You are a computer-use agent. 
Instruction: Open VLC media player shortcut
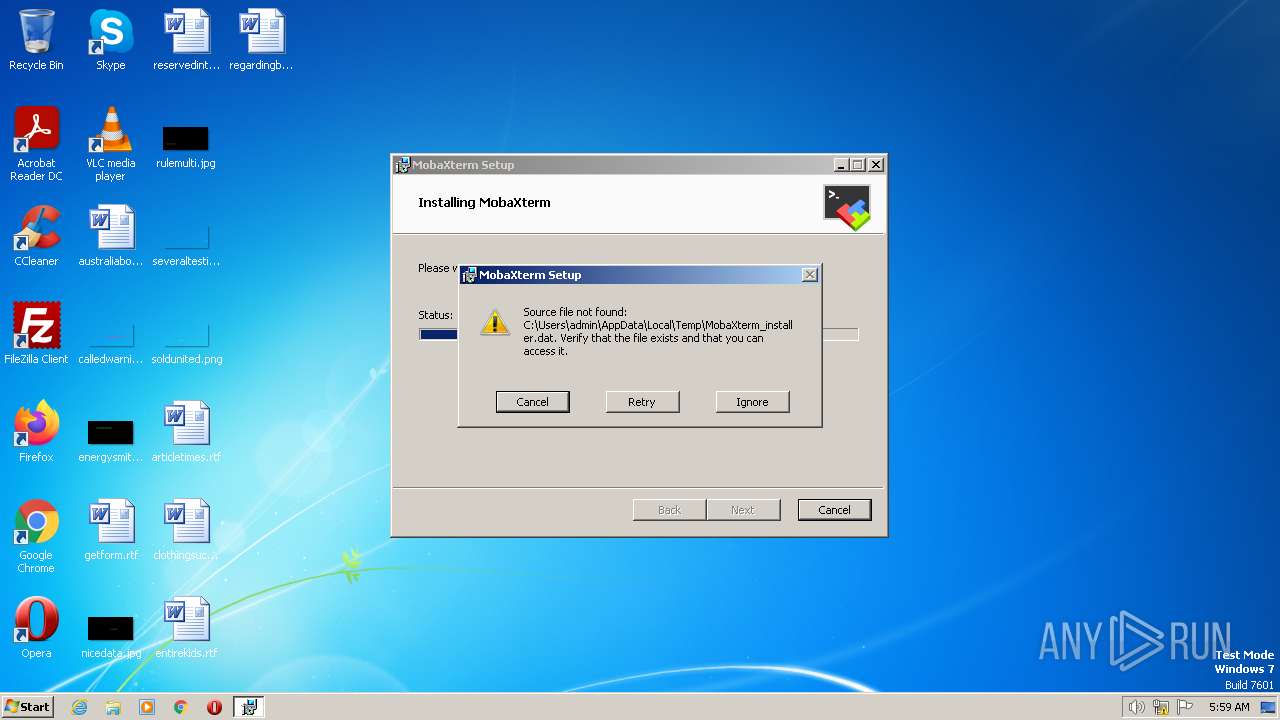tap(110, 144)
